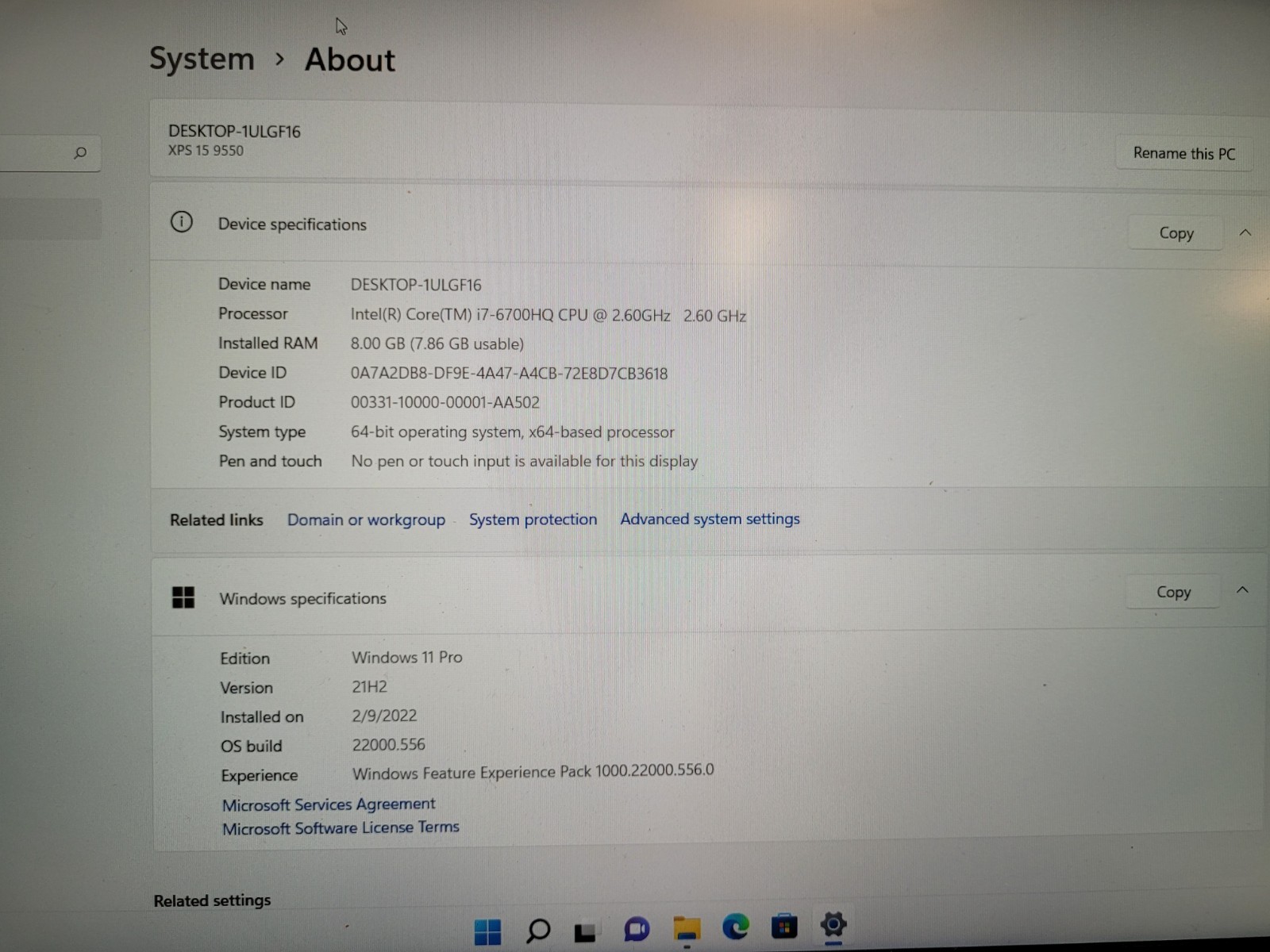This screenshot has height=952, width=1270.
Task: Collapse the Device specifications section
Action: pyautogui.click(x=1245, y=232)
